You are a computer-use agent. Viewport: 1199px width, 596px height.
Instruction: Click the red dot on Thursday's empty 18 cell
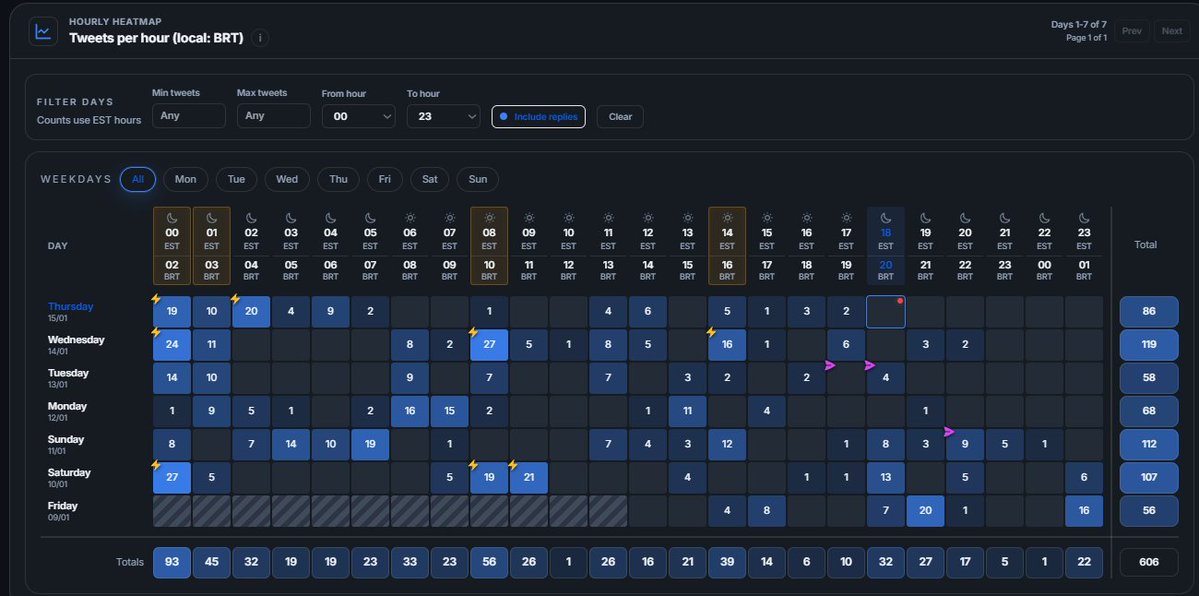click(x=900, y=299)
